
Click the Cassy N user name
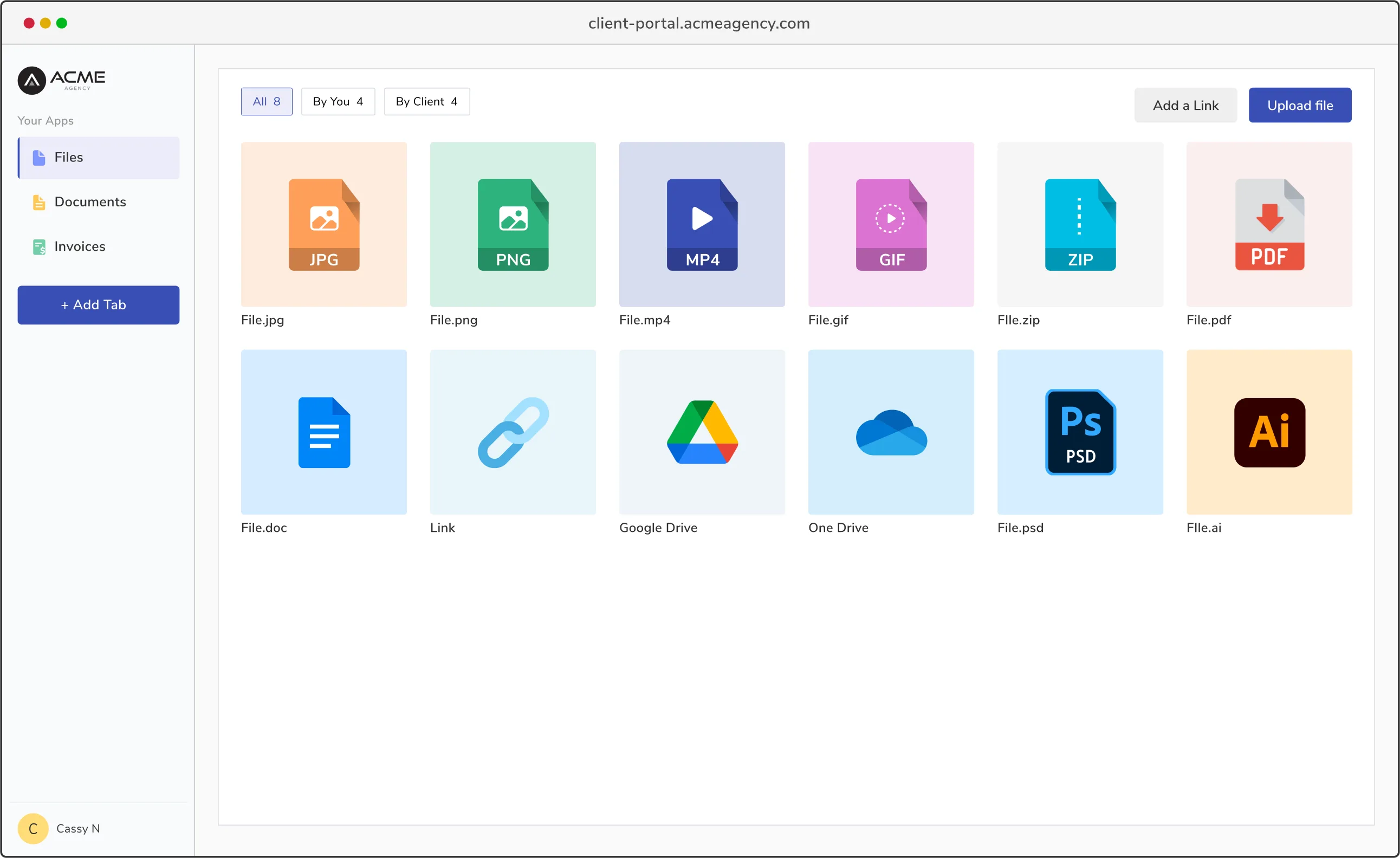click(79, 828)
